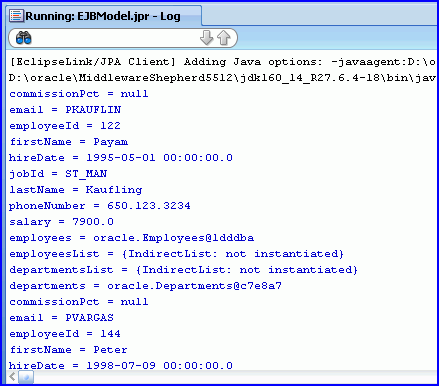Select line 'firstName = Peter'
The image size is (439, 386).
pyautogui.click(x=68, y=350)
